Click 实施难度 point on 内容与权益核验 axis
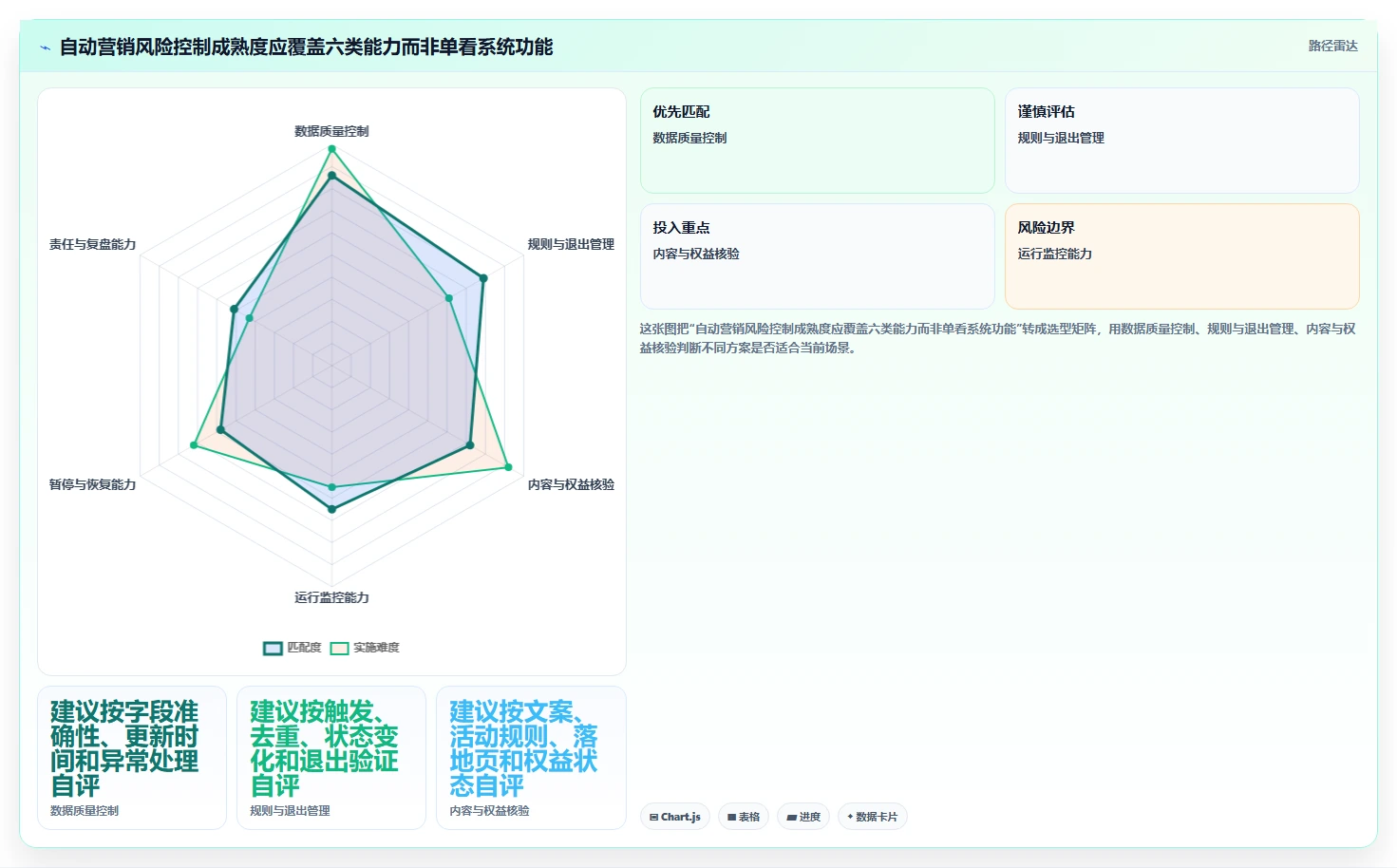1397x868 pixels. (508, 467)
